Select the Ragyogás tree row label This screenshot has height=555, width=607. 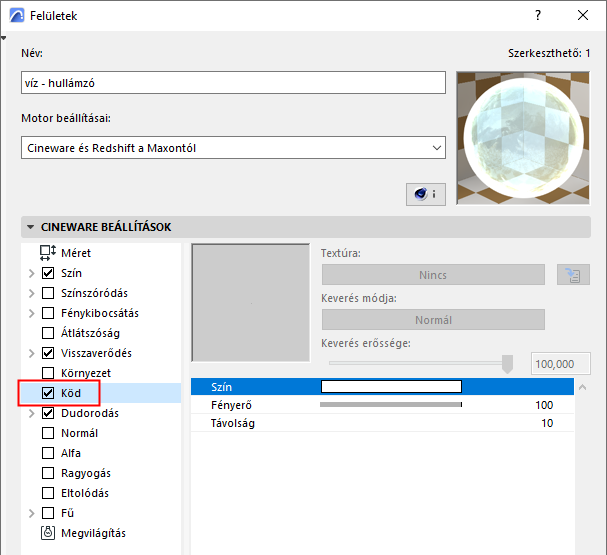pyautogui.click(x=86, y=473)
